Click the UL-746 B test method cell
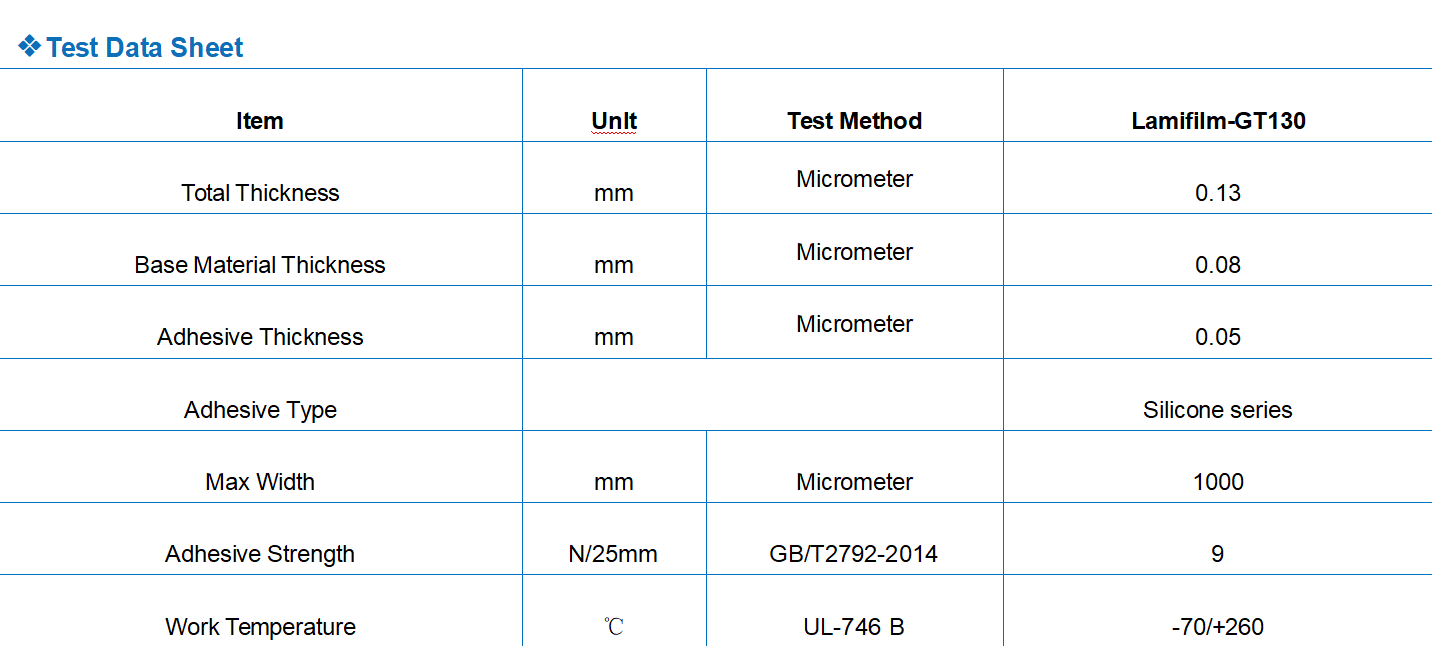 coord(854,627)
